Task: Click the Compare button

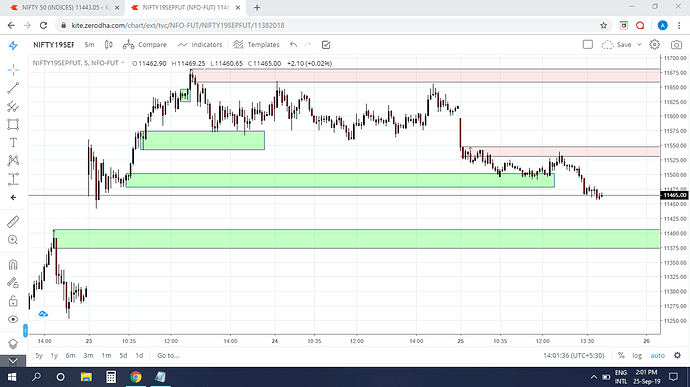Action: coord(145,44)
